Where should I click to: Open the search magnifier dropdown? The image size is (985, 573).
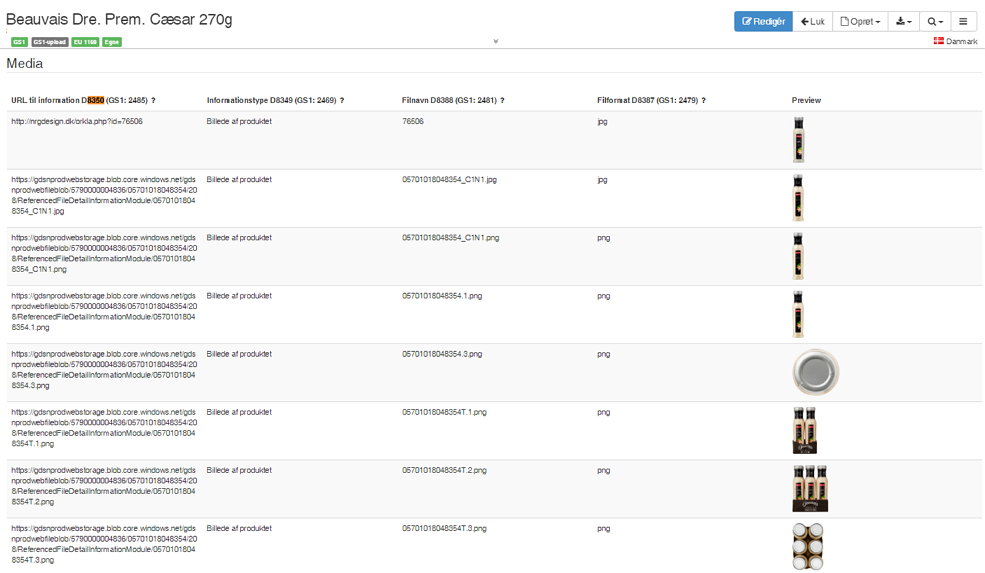pos(934,21)
